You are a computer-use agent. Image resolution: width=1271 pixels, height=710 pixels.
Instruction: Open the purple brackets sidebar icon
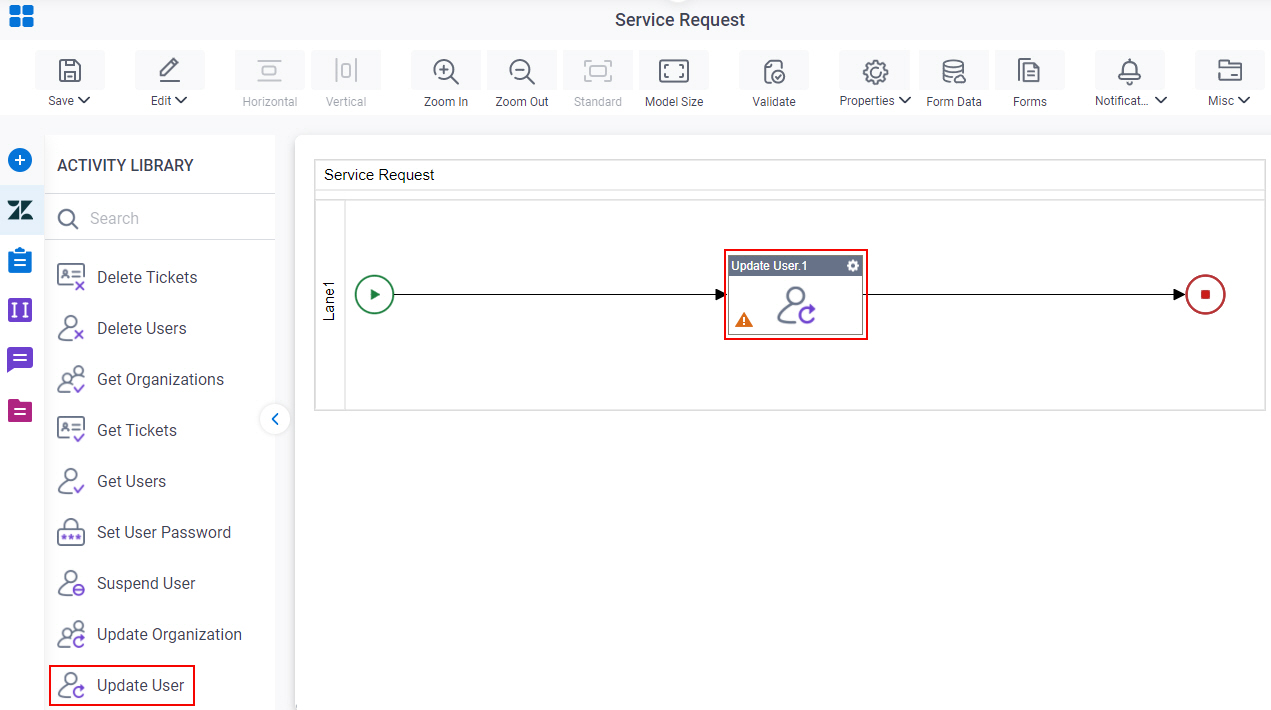pyautogui.click(x=20, y=310)
